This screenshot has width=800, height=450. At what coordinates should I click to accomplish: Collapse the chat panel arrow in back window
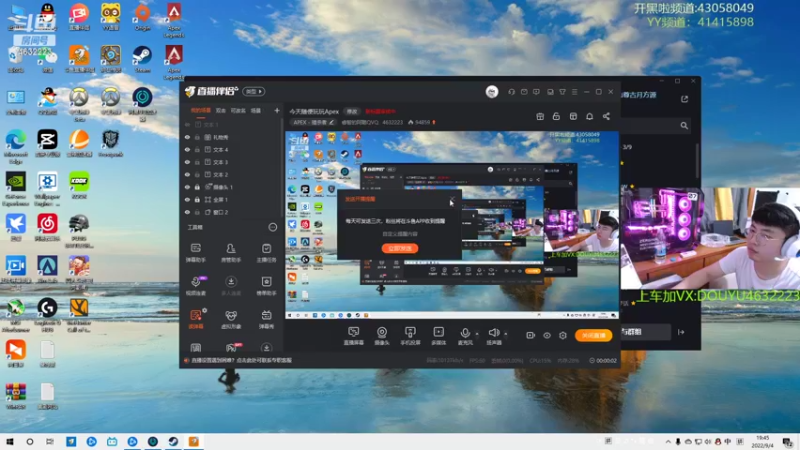(681, 332)
